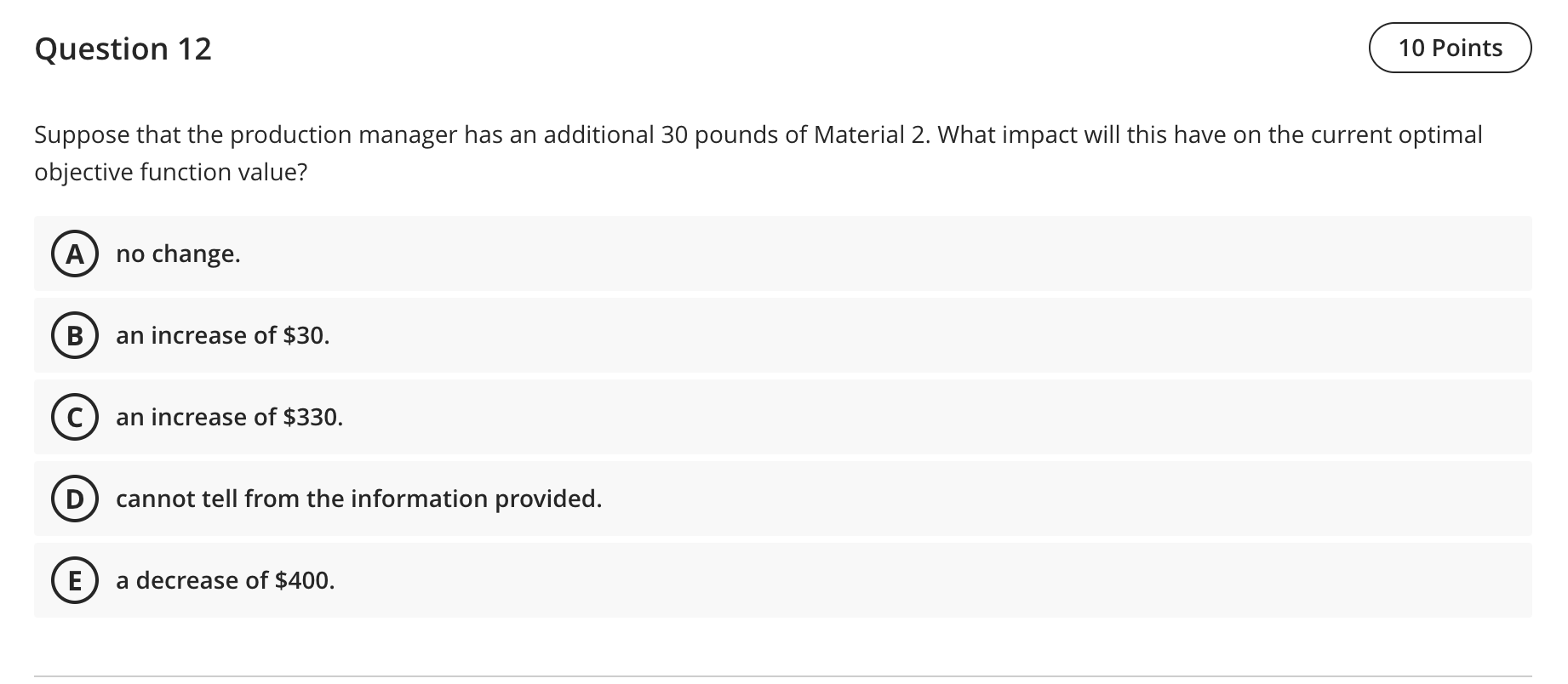Click the objective function value text line
Viewport: 1568px width, 684px height.
[x=170, y=171]
